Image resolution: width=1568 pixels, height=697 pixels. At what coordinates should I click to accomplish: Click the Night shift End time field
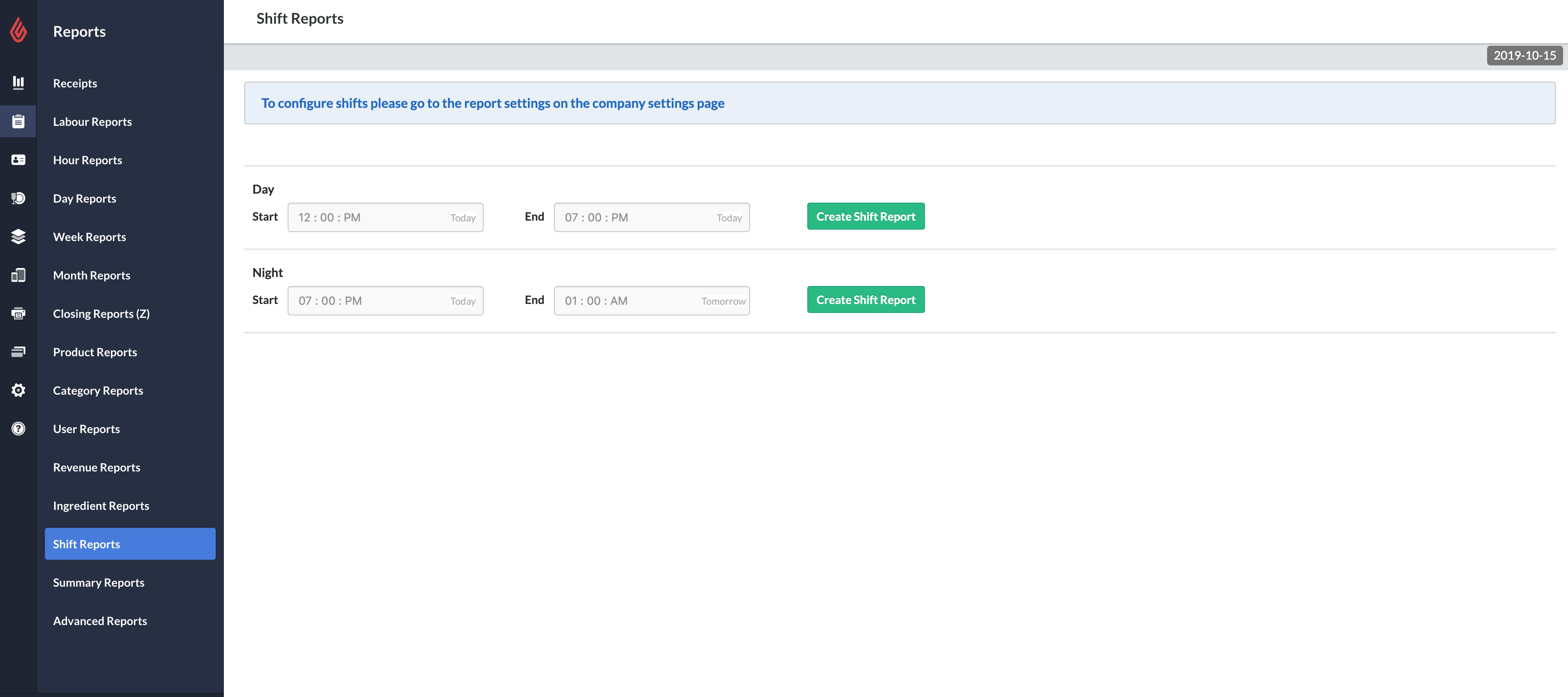pos(651,300)
